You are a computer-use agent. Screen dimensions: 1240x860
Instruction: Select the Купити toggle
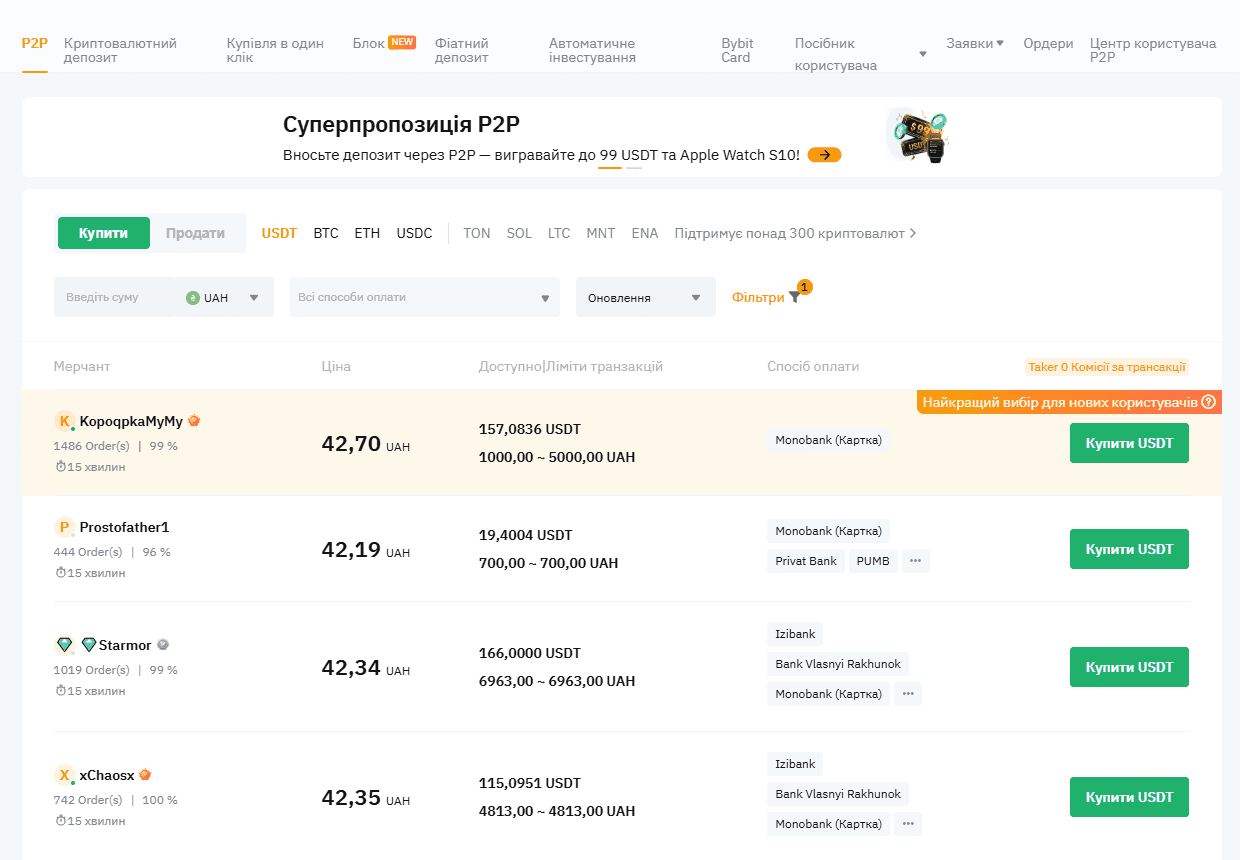[x=104, y=233]
